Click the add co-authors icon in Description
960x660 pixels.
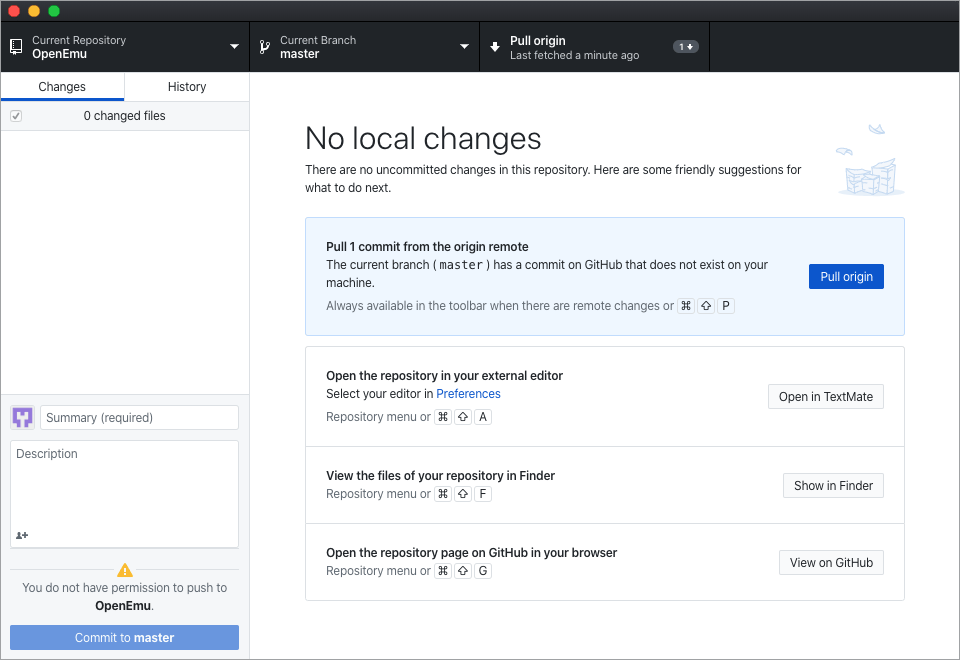[x=22, y=535]
